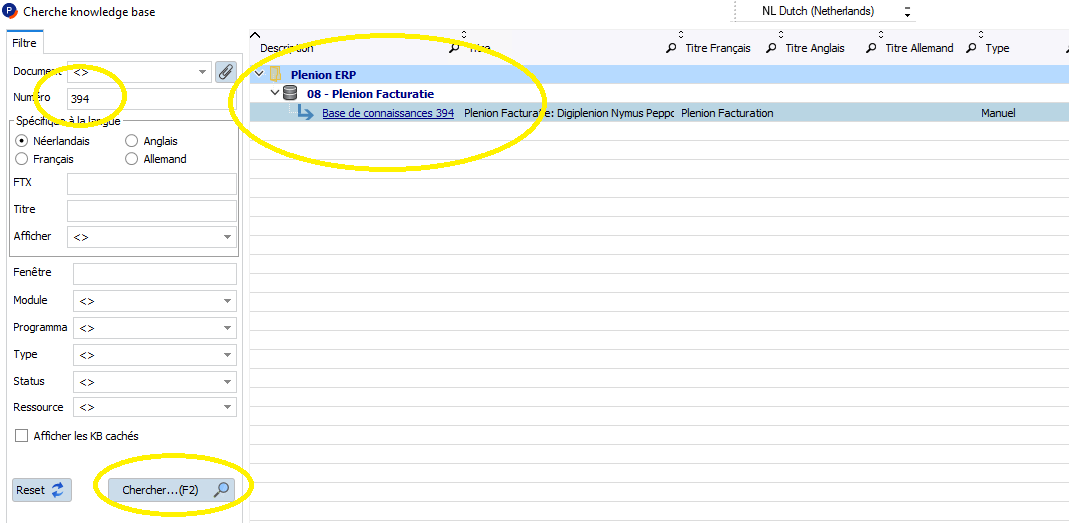Click the Reset button
1069x529 pixels.
tap(42, 490)
